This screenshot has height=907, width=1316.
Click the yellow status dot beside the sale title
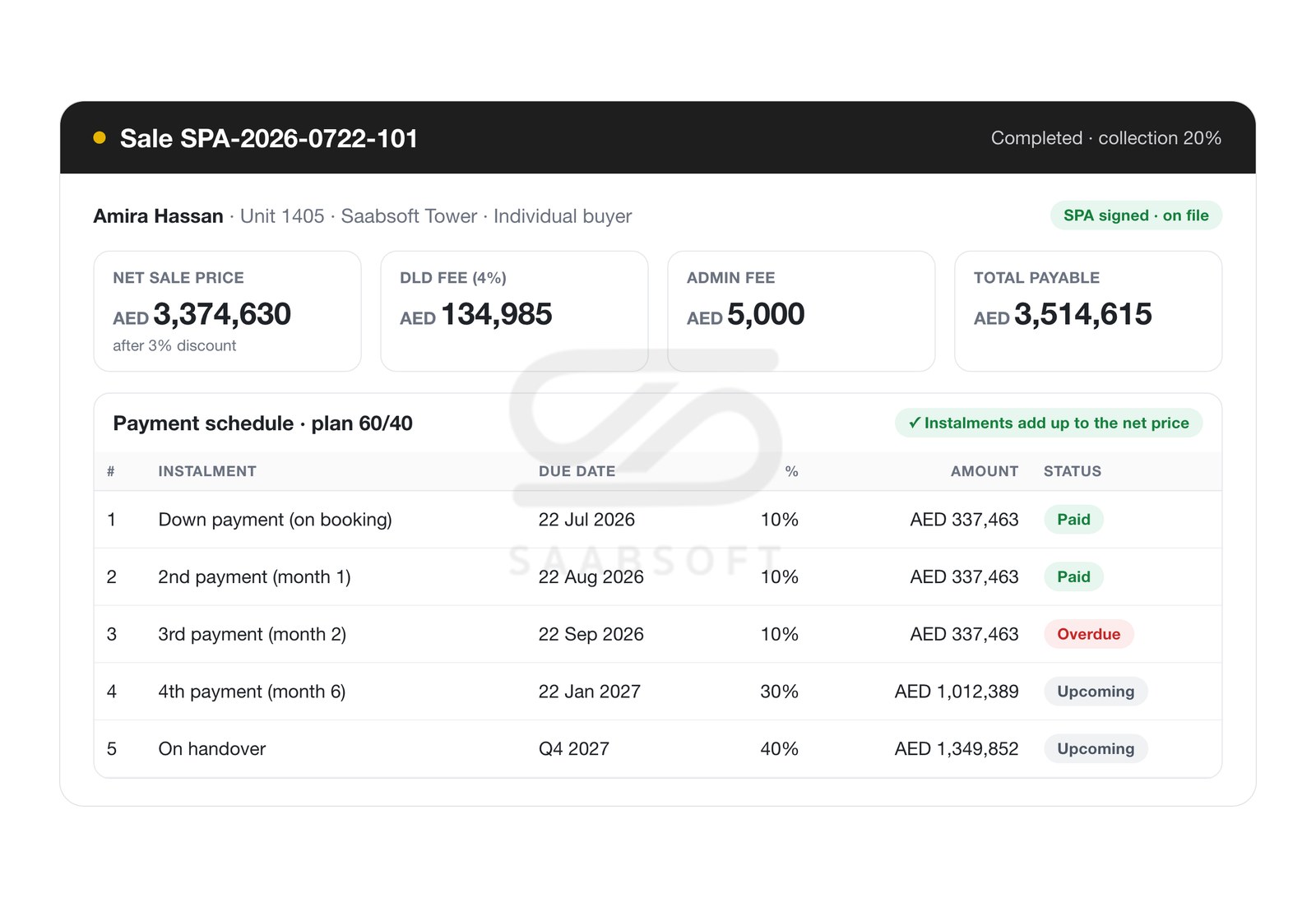tap(100, 138)
